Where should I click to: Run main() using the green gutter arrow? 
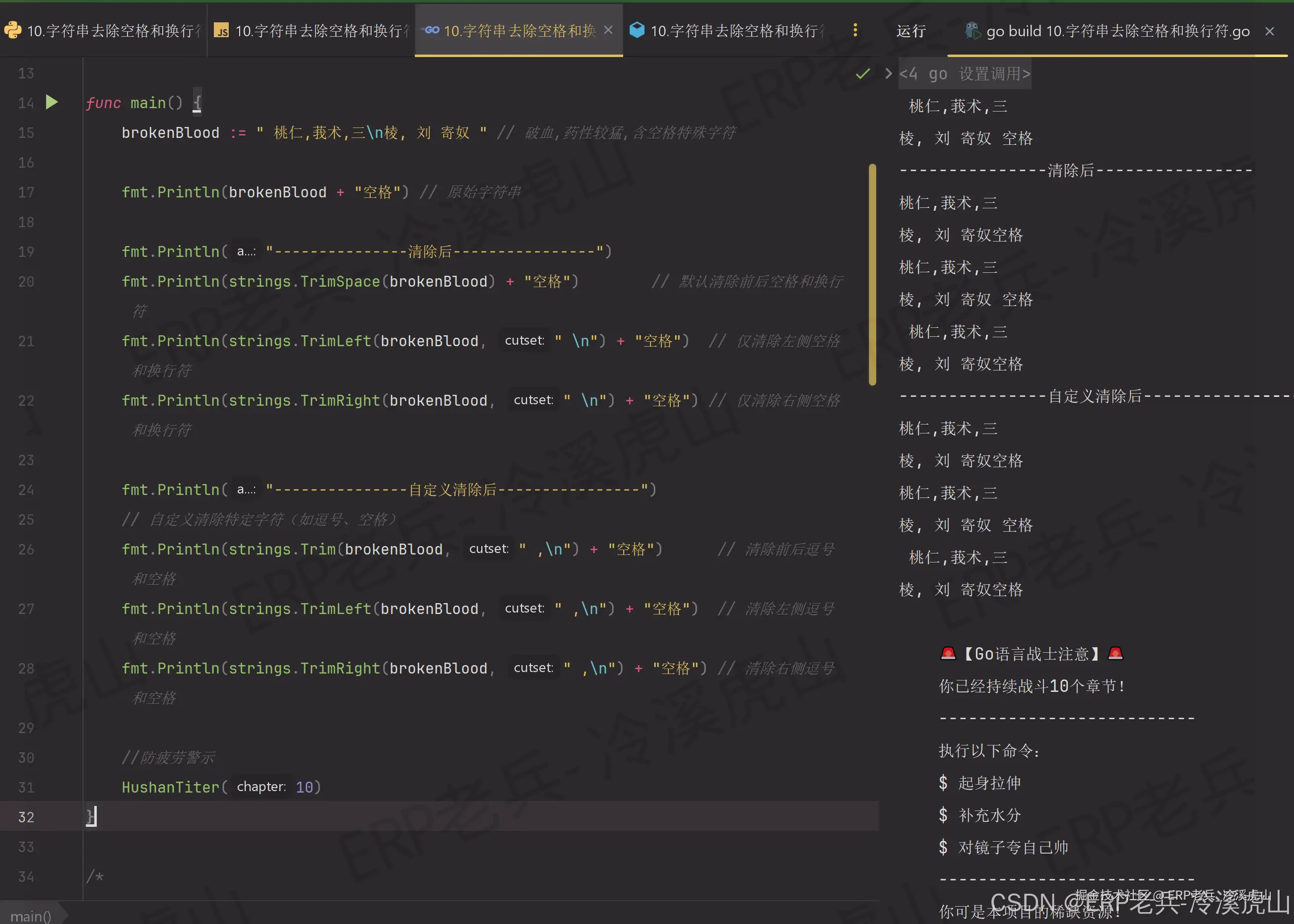[52, 102]
